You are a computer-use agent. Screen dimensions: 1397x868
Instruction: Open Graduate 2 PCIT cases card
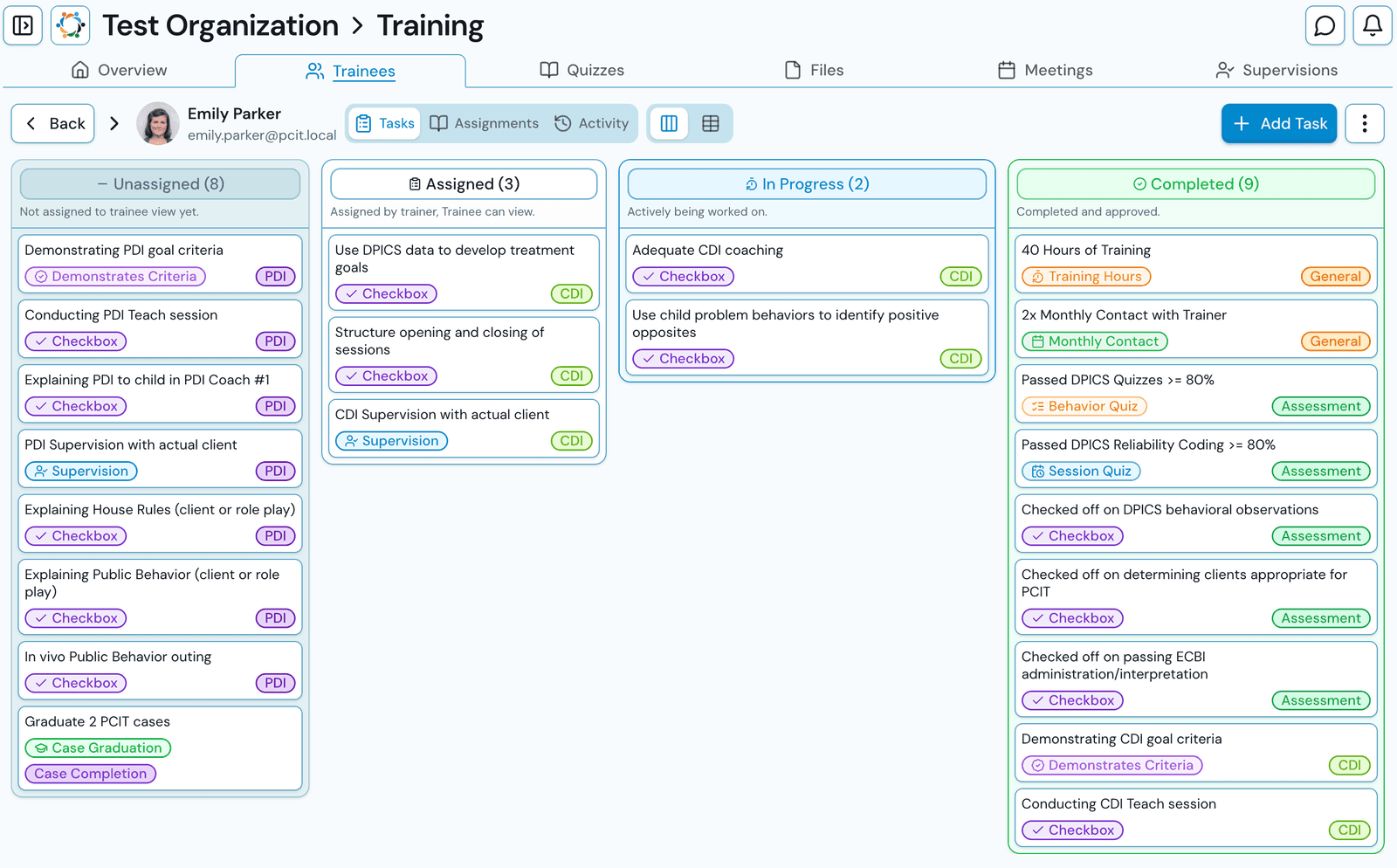pyautogui.click(x=161, y=748)
